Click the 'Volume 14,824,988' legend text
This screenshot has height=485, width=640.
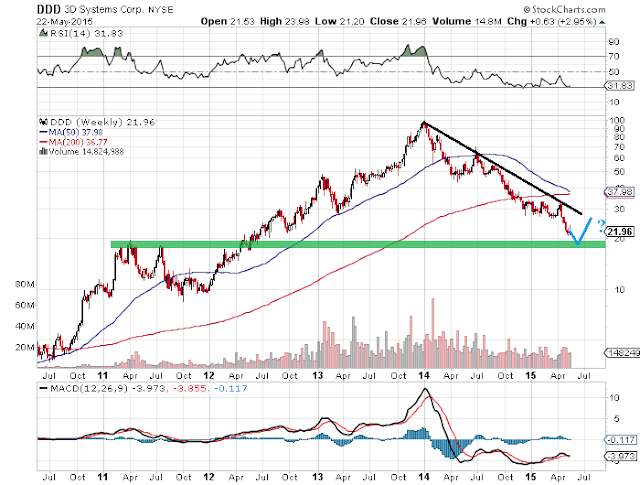pyautogui.click(x=86, y=151)
